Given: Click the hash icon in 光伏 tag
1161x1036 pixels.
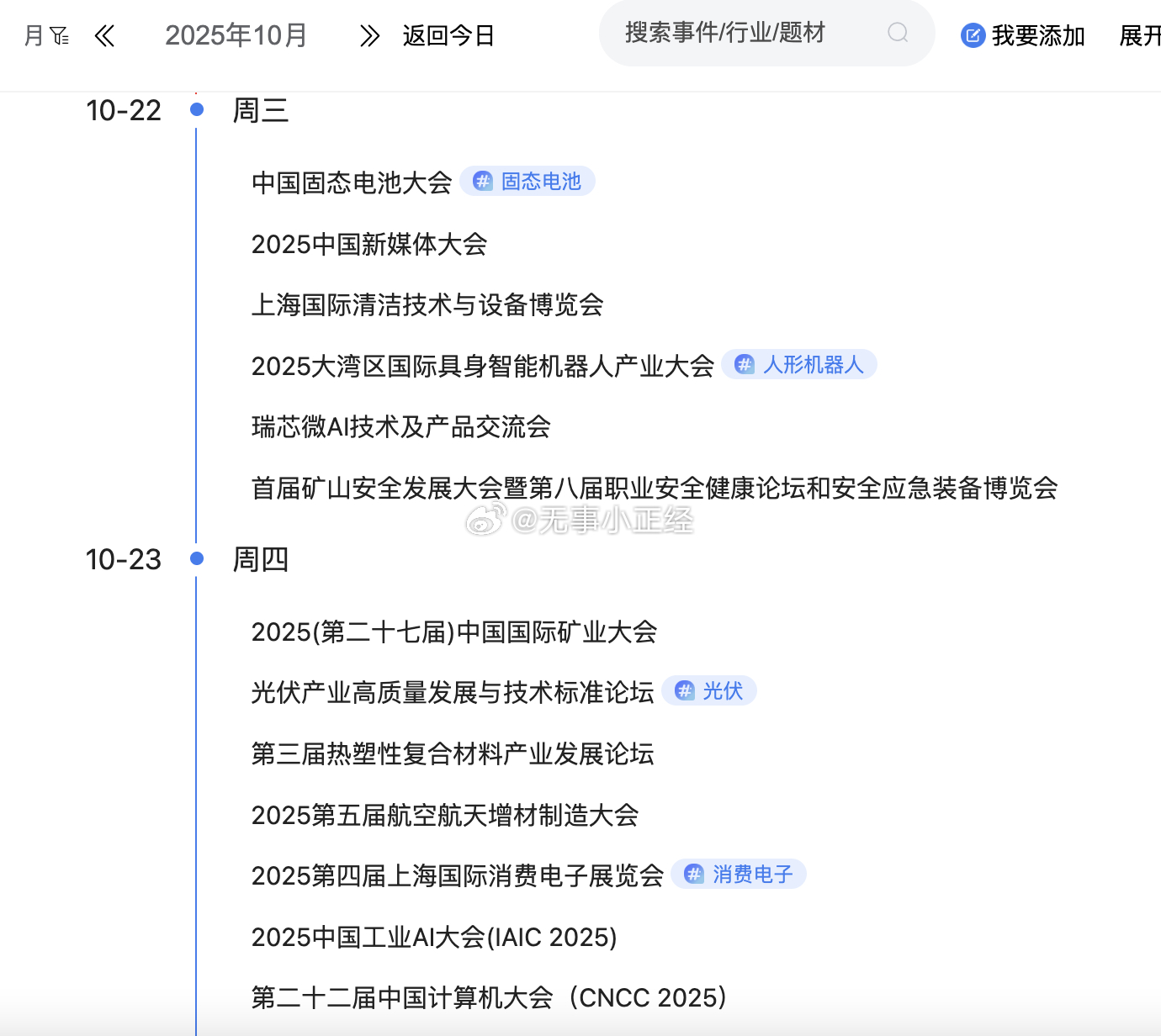Looking at the screenshot, I should pos(685,690).
